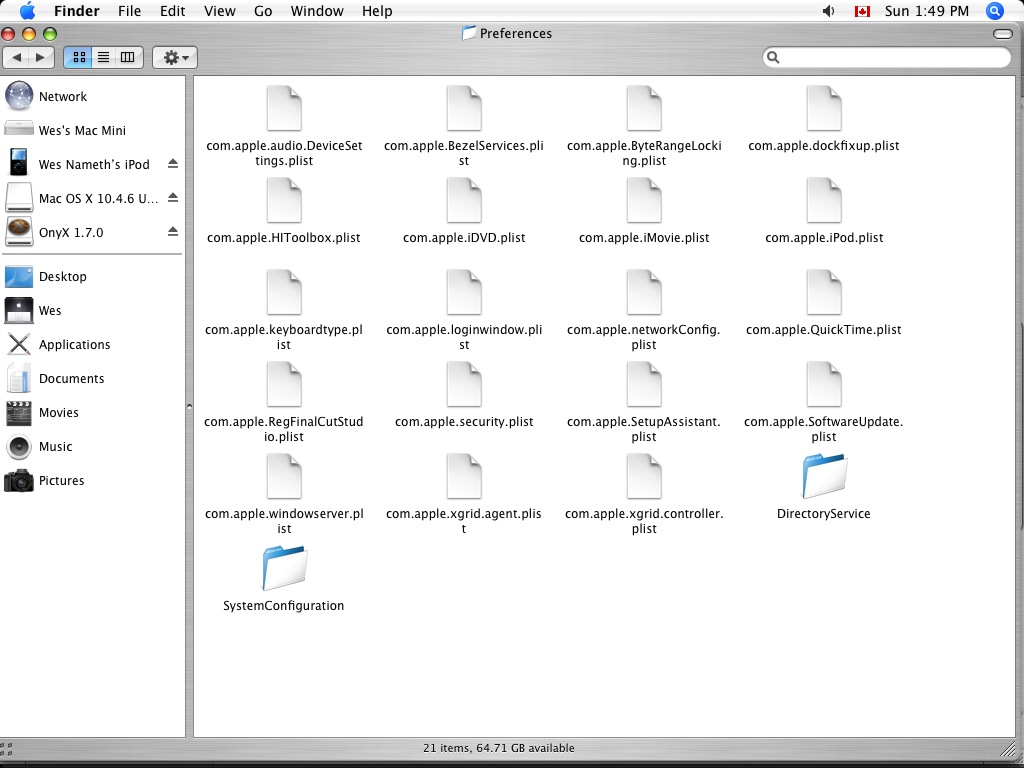Viewport: 1024px width, 768px height.
Task: Open the Help menu
Action: 377,11
